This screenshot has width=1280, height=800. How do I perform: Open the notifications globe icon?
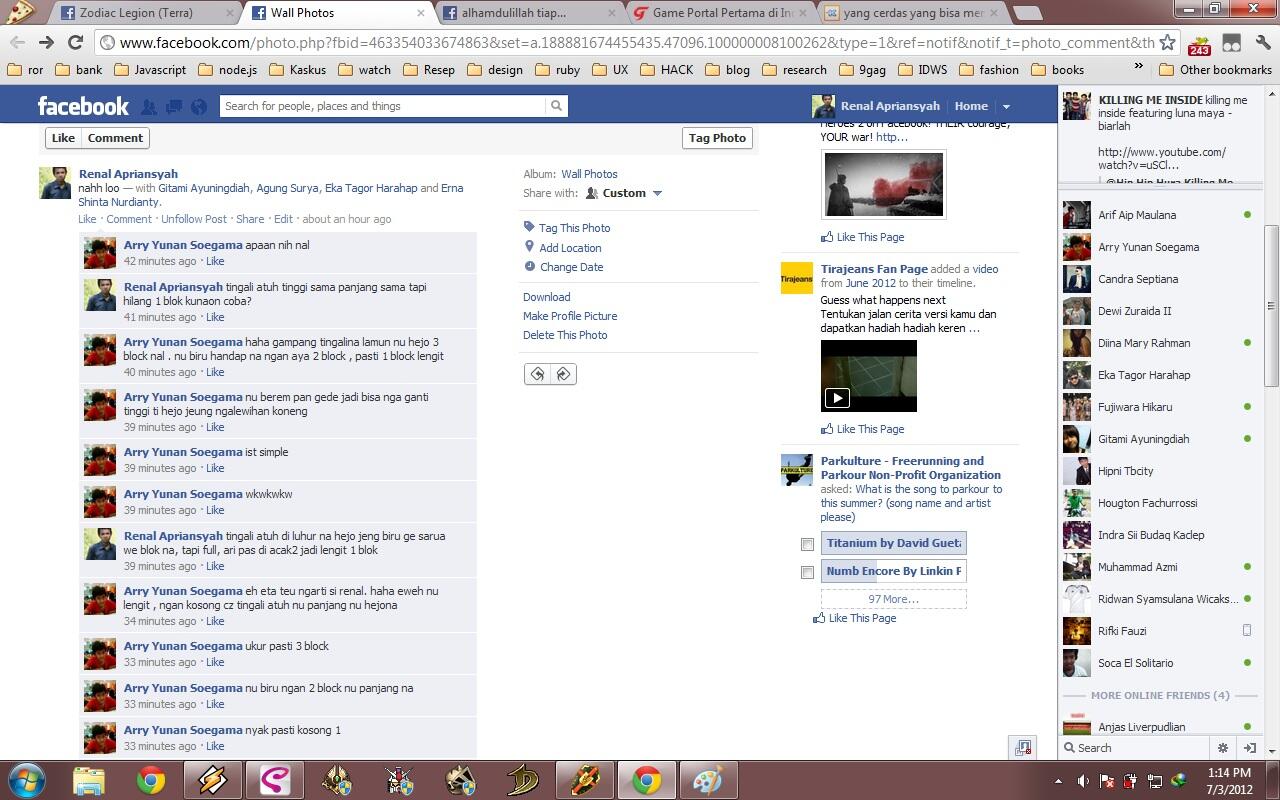click(x=199, y=106)
